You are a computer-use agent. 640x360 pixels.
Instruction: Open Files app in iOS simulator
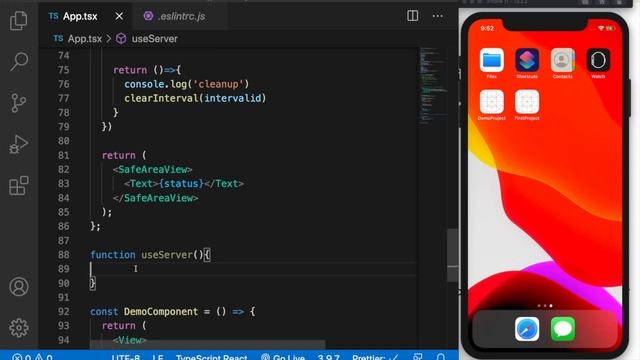click(491, 60)
